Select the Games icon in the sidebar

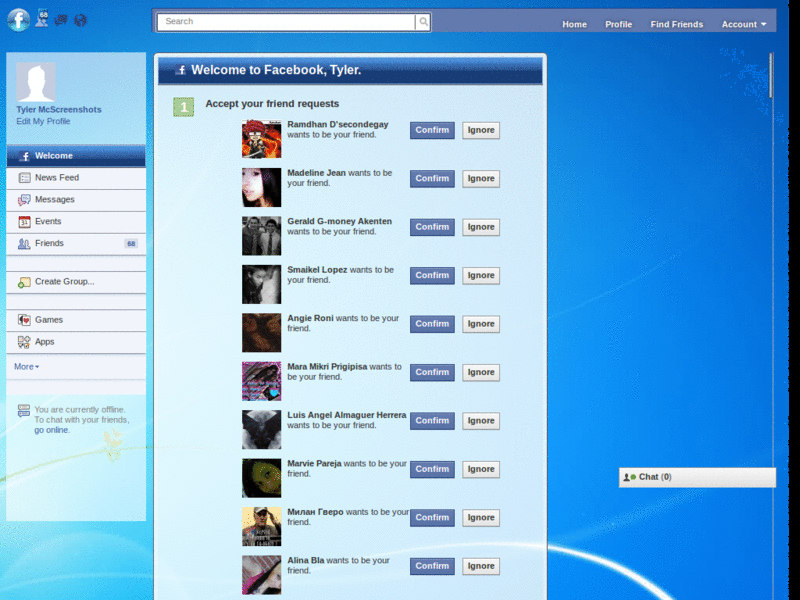pyautogui.click(x=25, y=320)
